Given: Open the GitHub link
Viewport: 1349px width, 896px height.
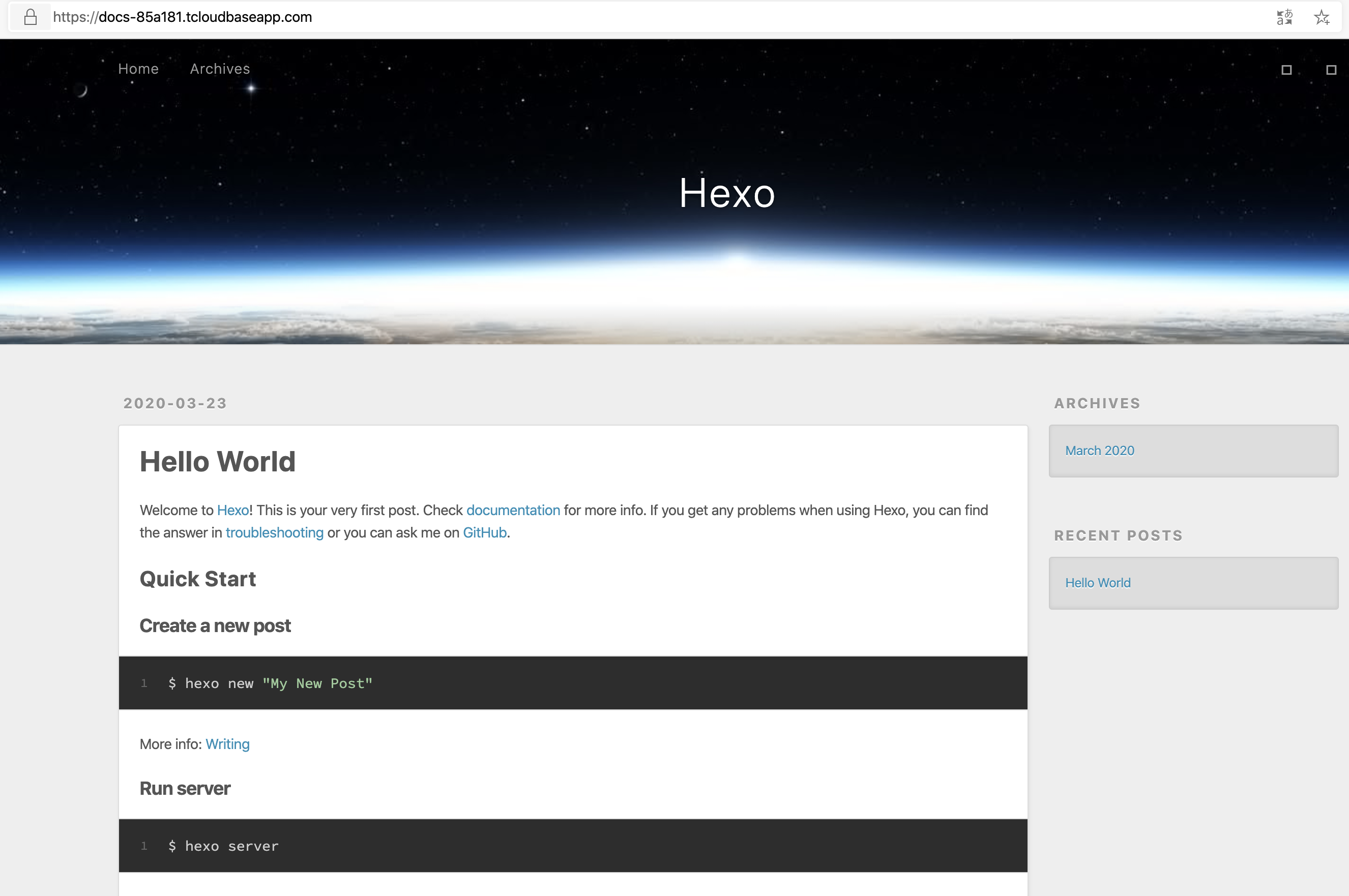Looking at the screenshot, I should (x=485, y=532).
